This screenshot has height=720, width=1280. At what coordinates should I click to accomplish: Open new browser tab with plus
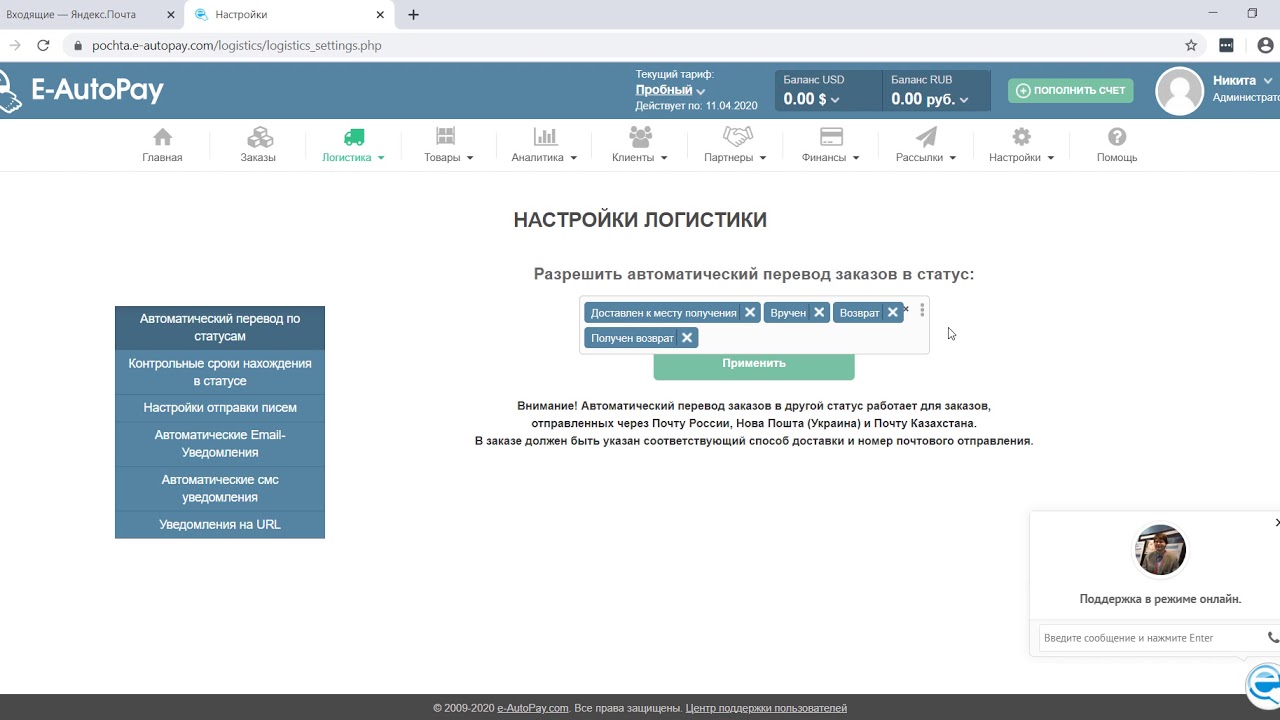click(x=414, y=15)
